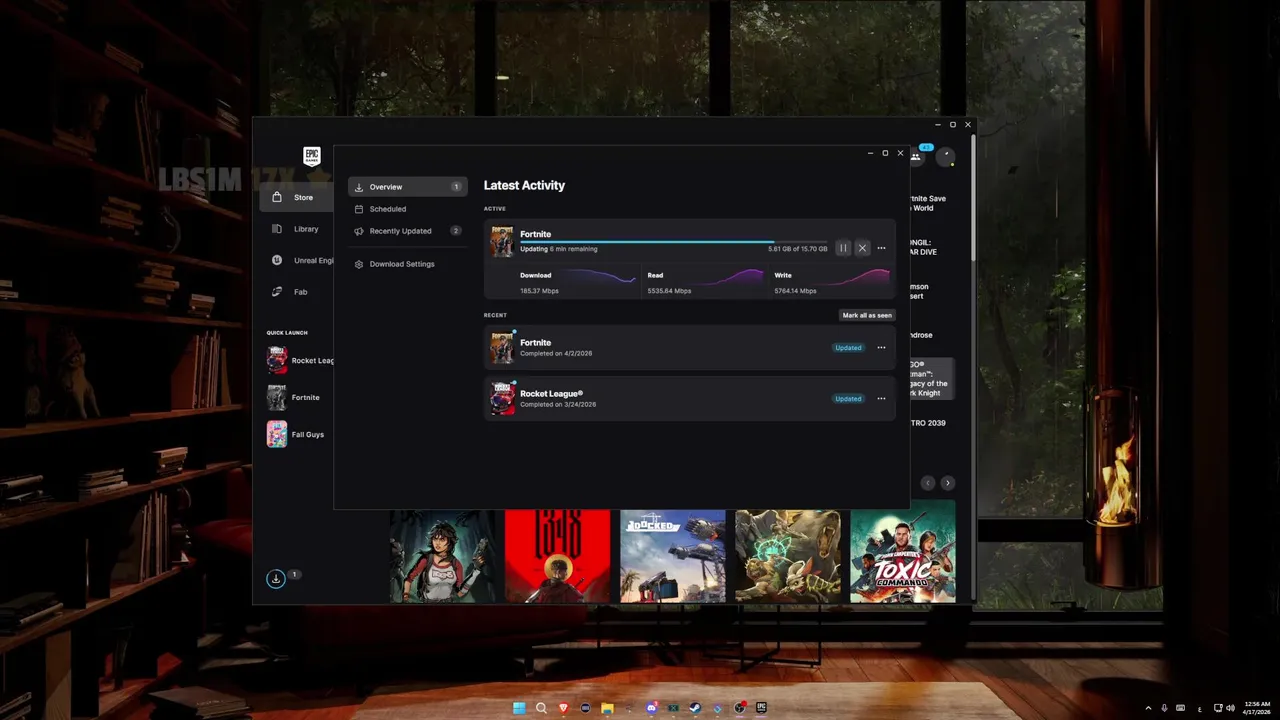The height and width of the screenshot is (720, 1280).
Task: Click the microphone tray icon
Action: coord(1164,708)
